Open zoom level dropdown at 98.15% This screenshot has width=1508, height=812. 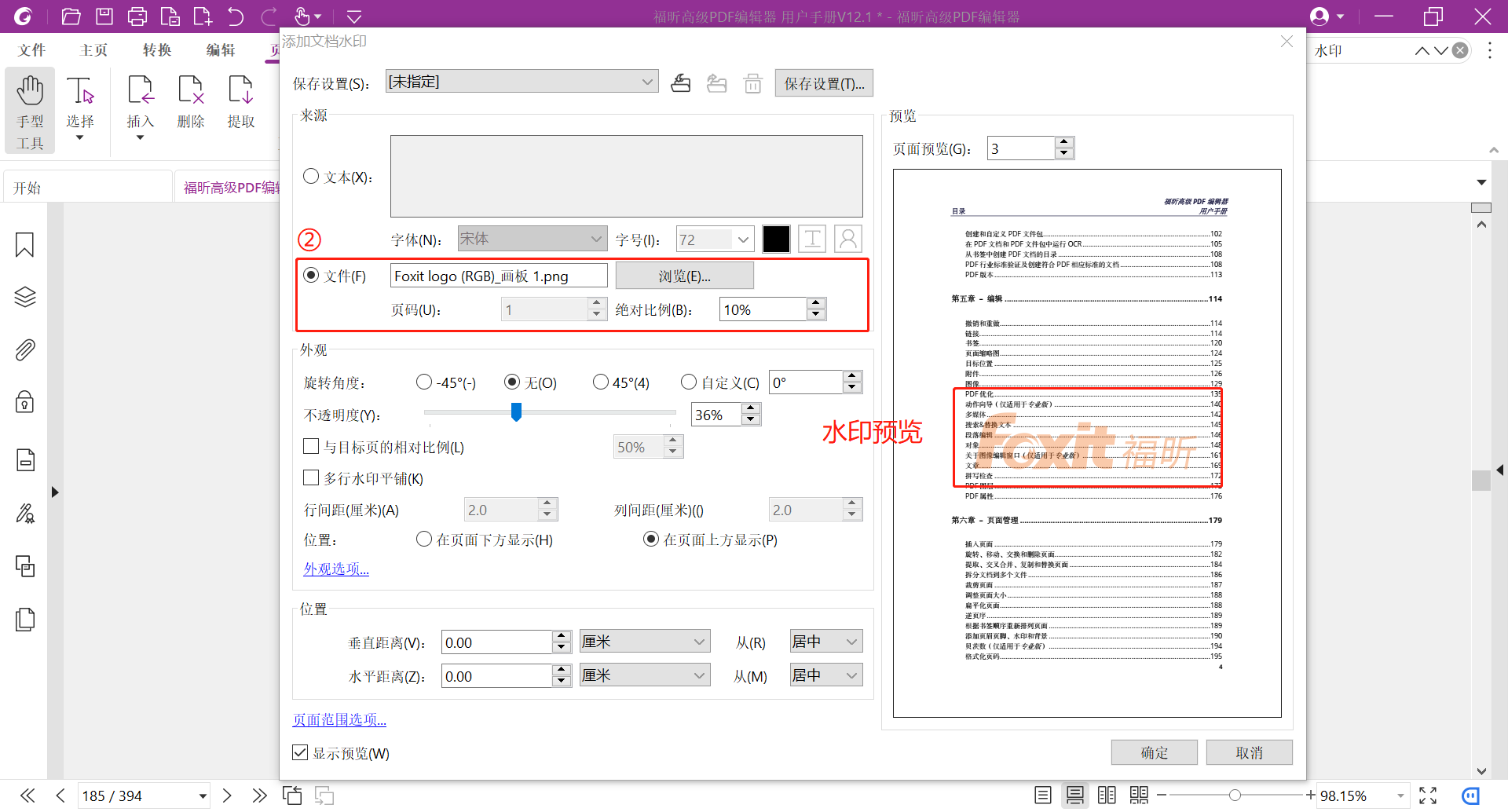(1400, 796)
